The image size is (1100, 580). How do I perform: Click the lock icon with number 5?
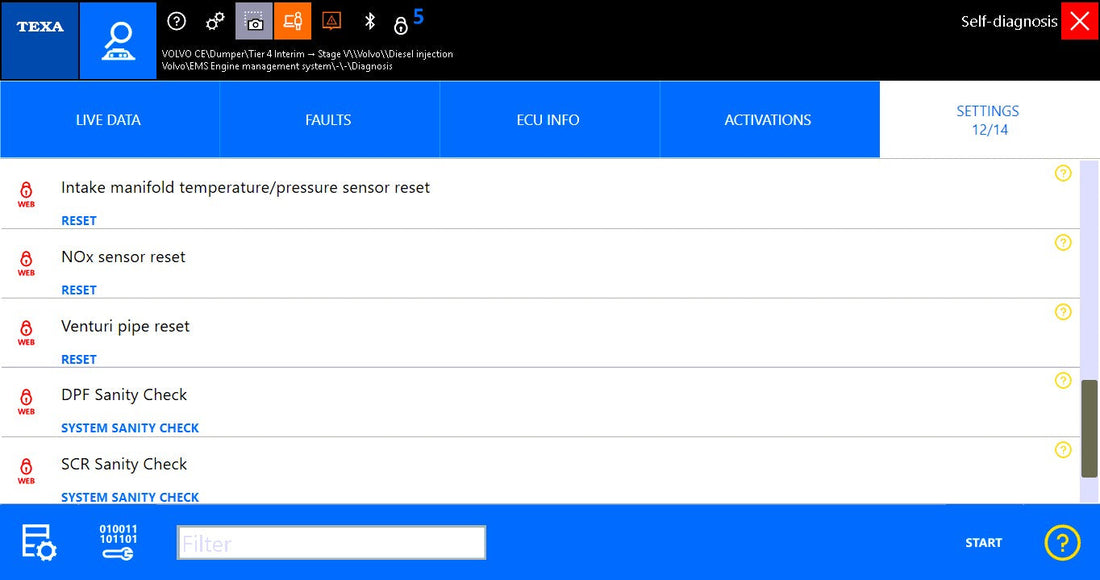click(408, 22)
